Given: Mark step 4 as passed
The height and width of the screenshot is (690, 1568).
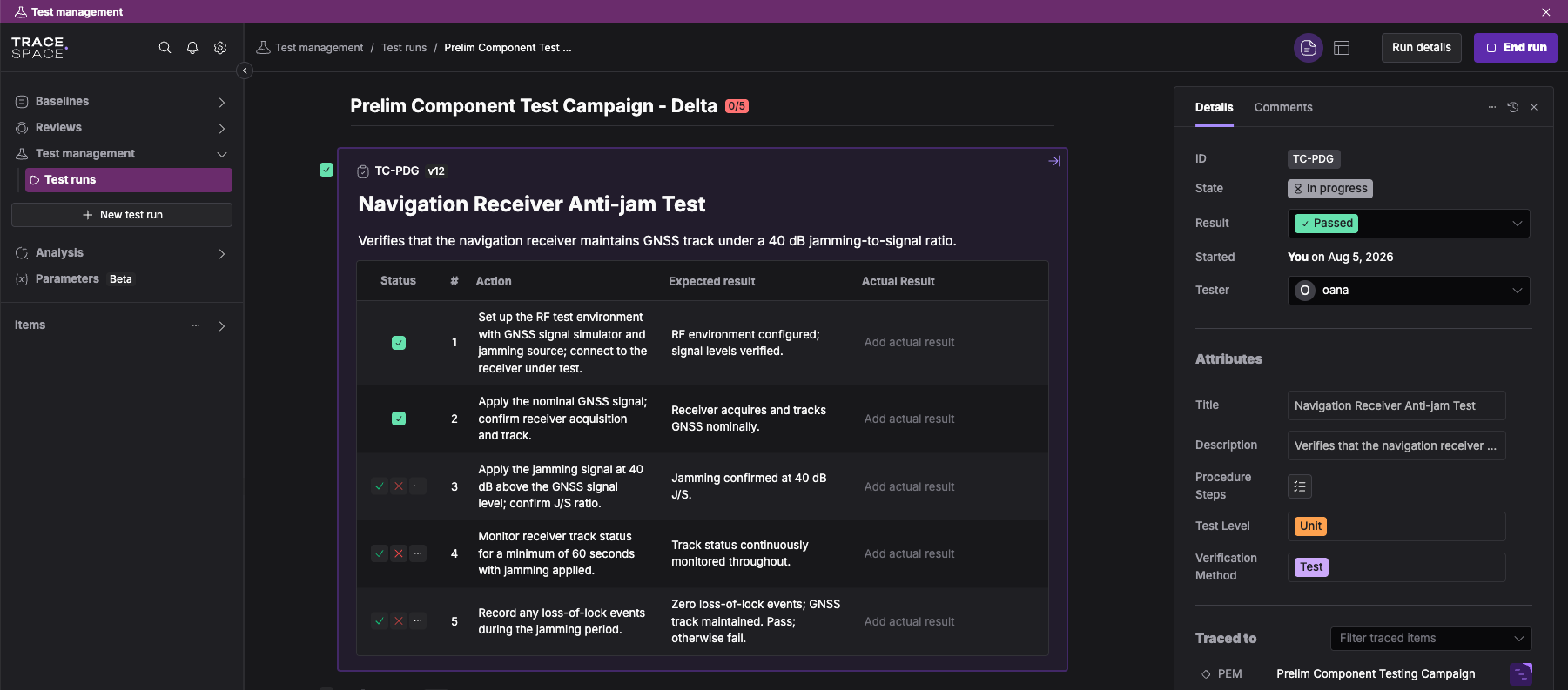Looking at the screenshot, I should [380, 553].
